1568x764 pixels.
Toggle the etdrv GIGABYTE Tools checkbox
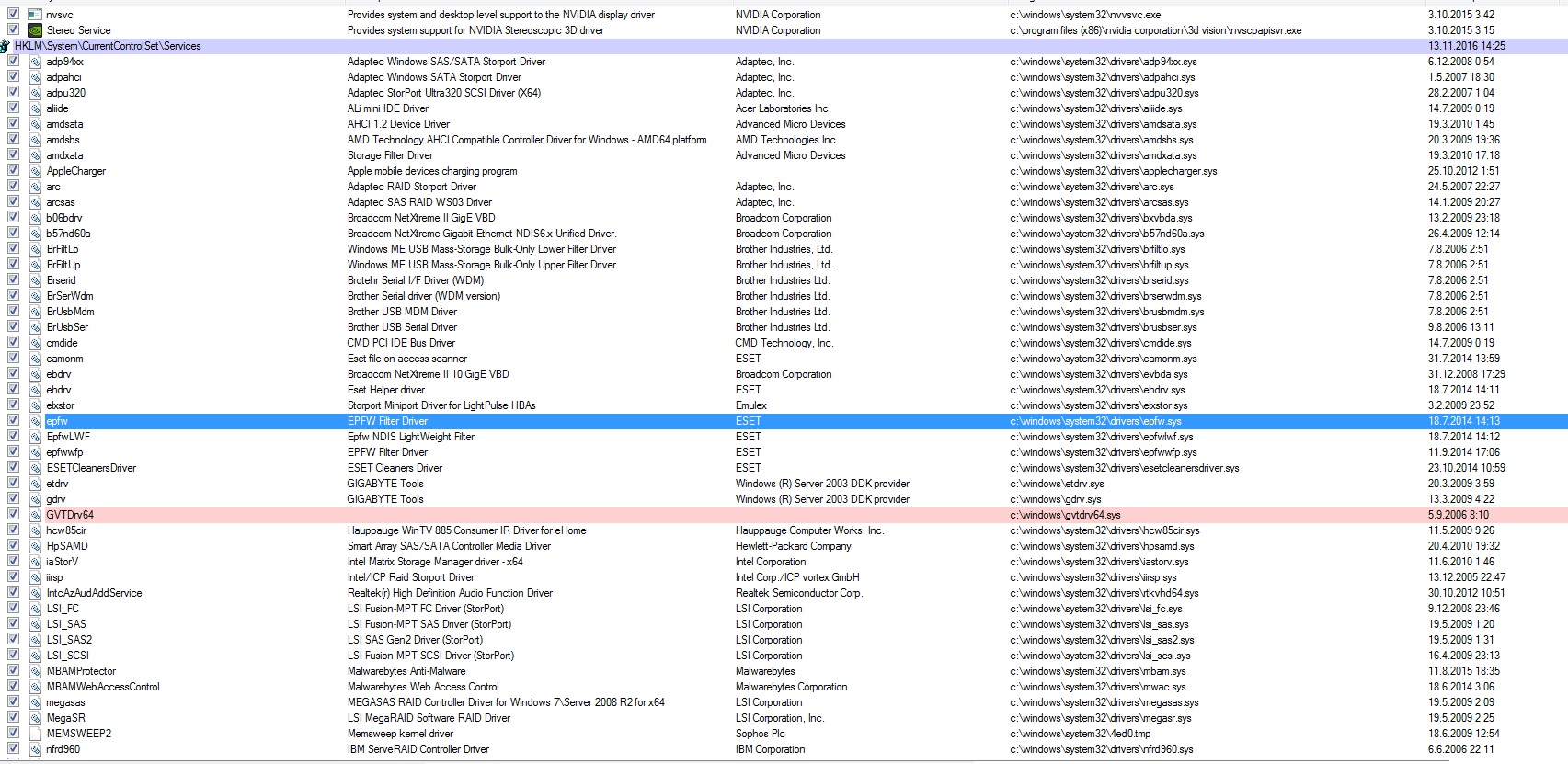13,484
